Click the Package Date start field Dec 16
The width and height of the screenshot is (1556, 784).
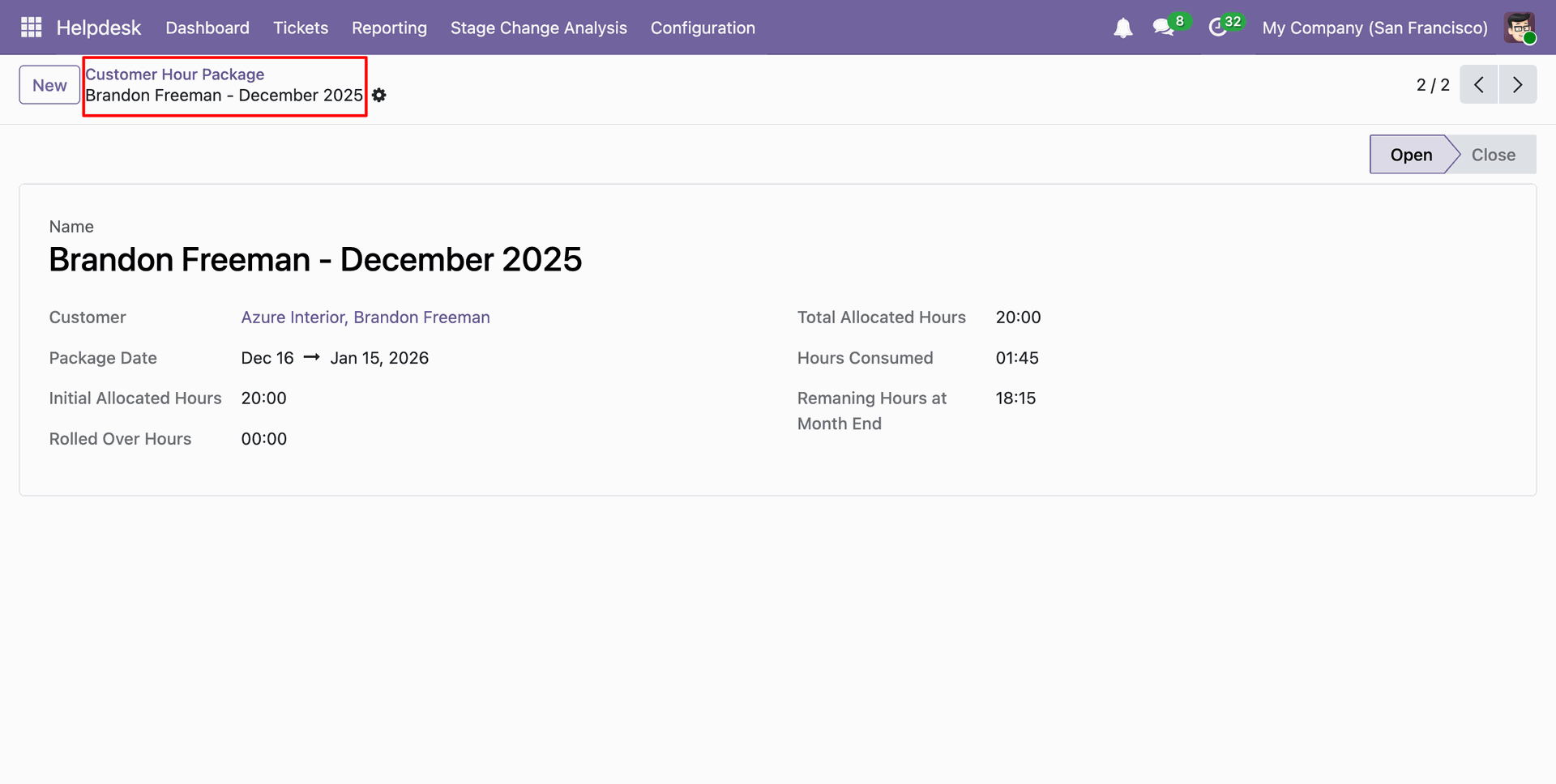267,358
